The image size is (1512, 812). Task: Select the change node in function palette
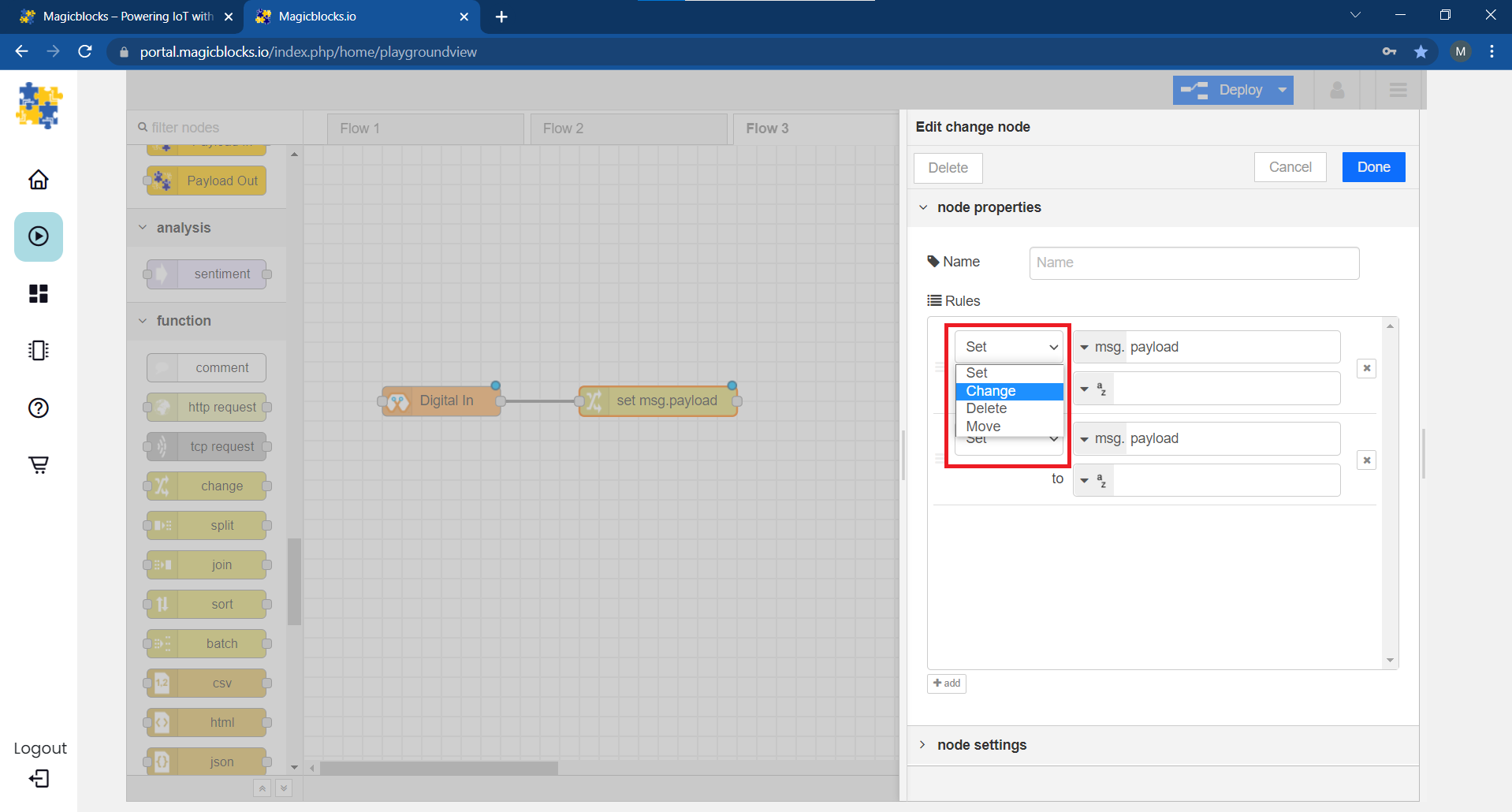[x=207, y=486]
